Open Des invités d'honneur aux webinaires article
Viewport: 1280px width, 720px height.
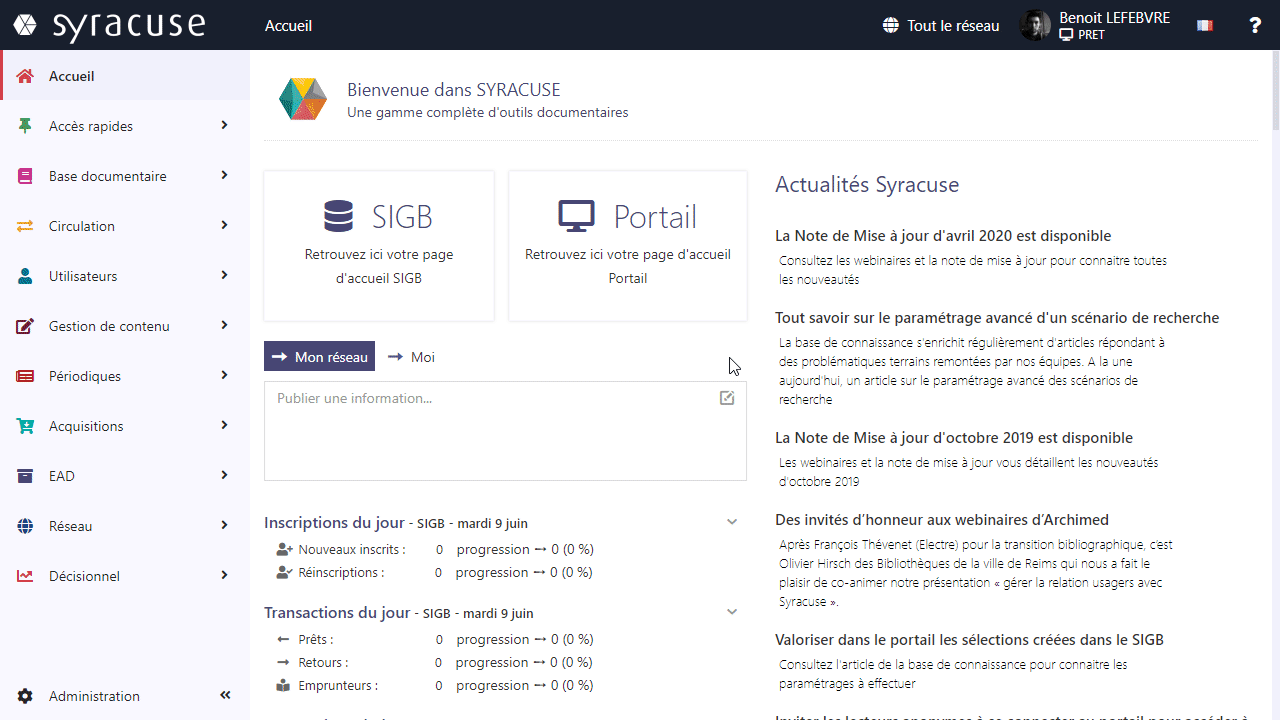pyautogui.click(x=942, y=520)
